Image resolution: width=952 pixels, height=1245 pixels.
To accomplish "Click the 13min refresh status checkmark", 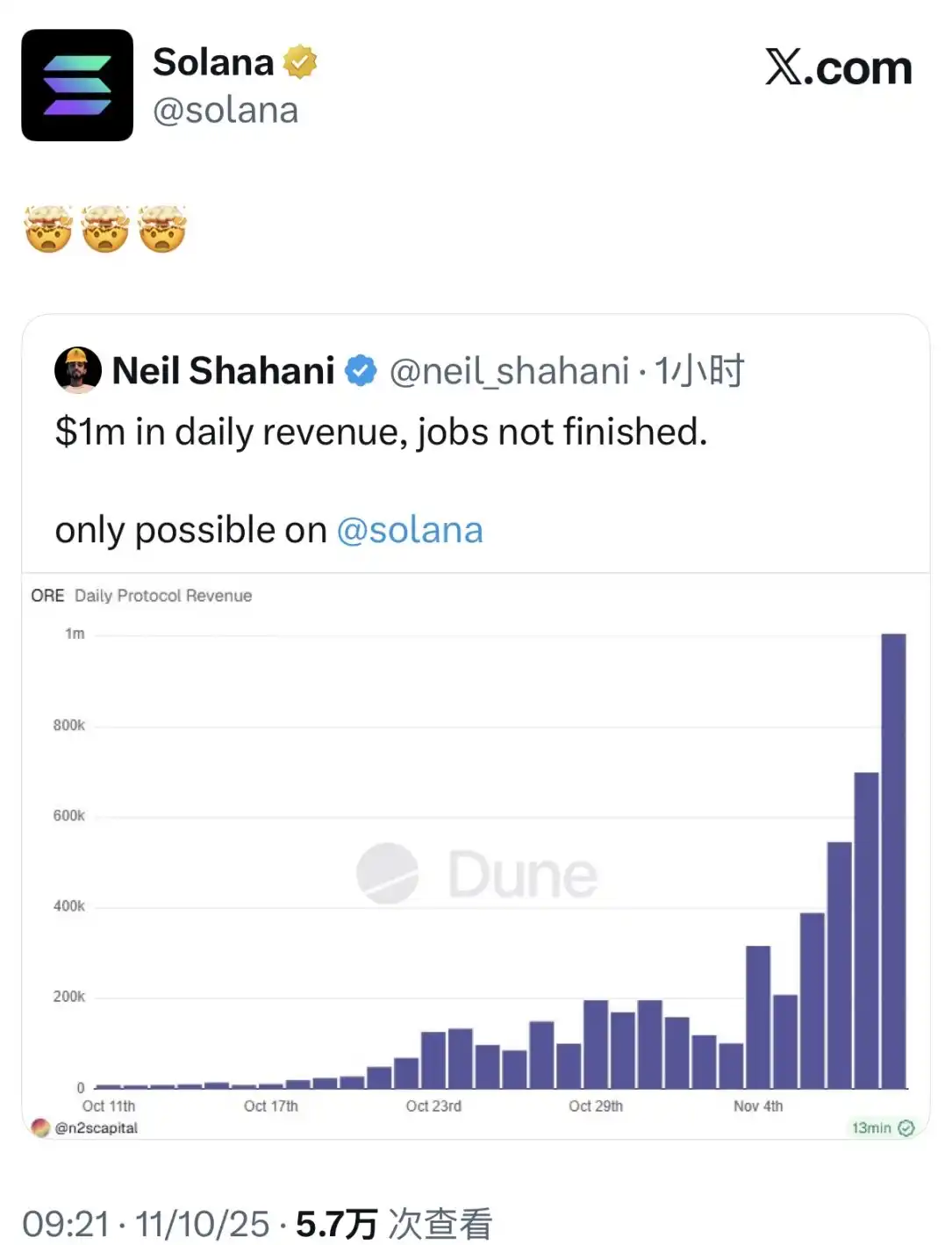I will 906,1127.
